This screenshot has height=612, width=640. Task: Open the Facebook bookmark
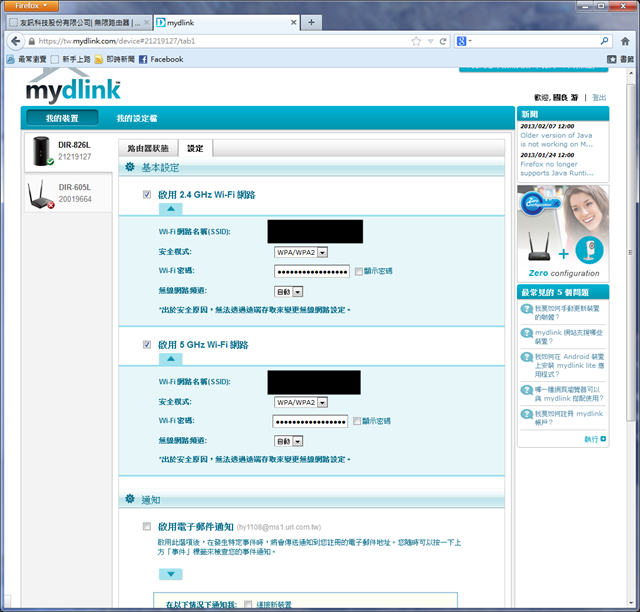(161, 59)
